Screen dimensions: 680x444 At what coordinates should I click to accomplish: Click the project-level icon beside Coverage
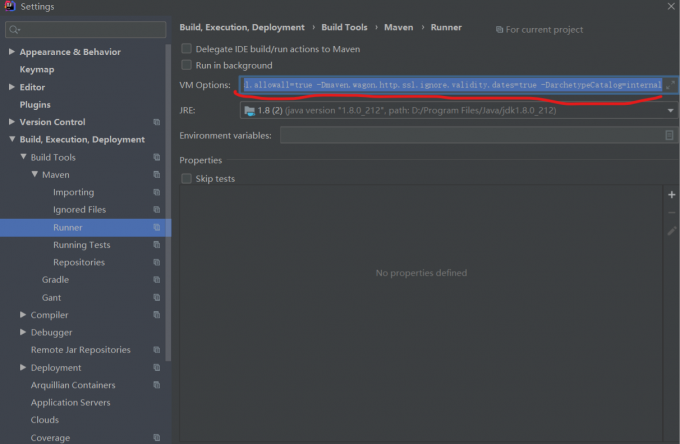(x=157, y=437)
